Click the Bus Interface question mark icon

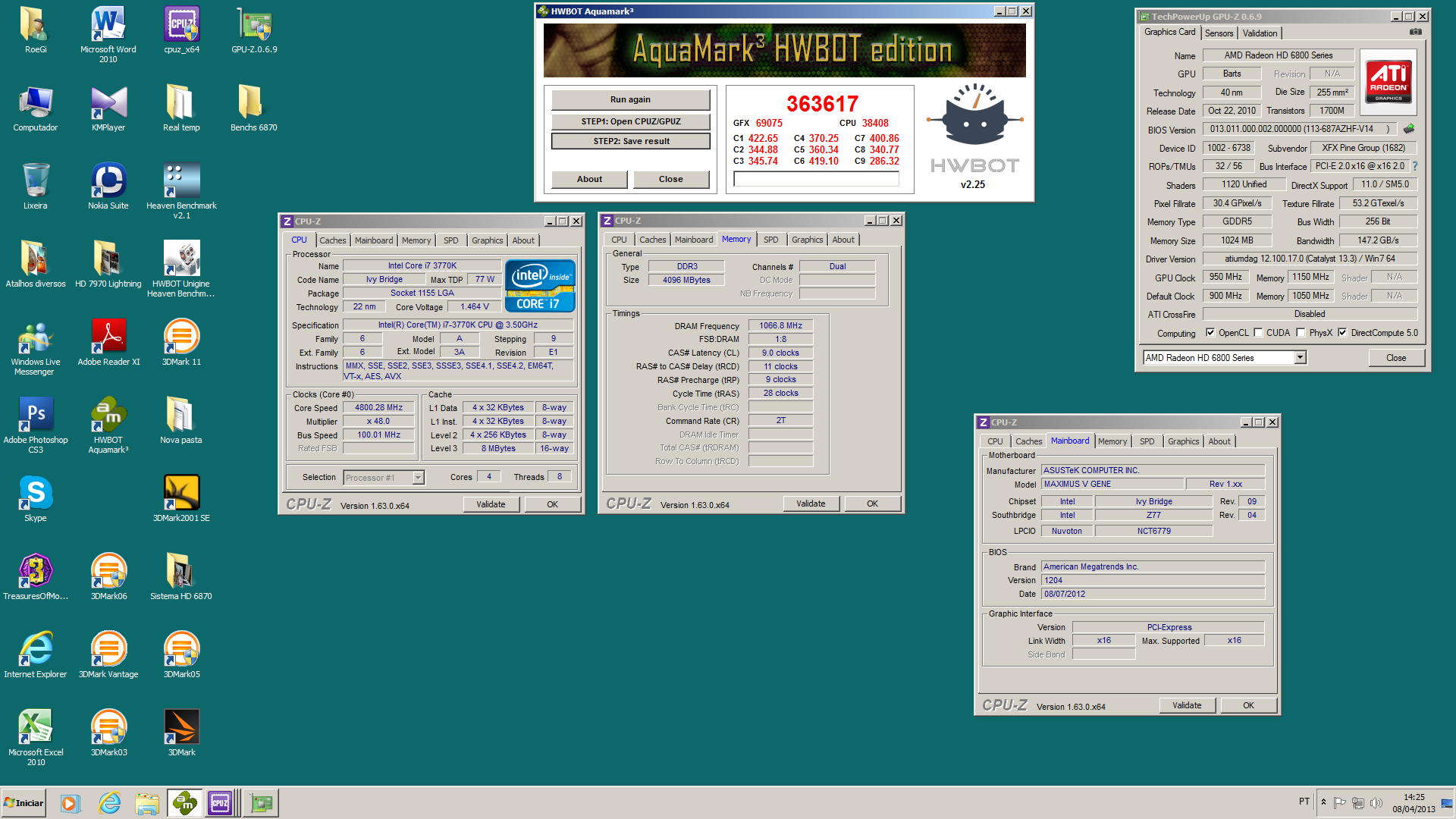[x=1415, y=166]
